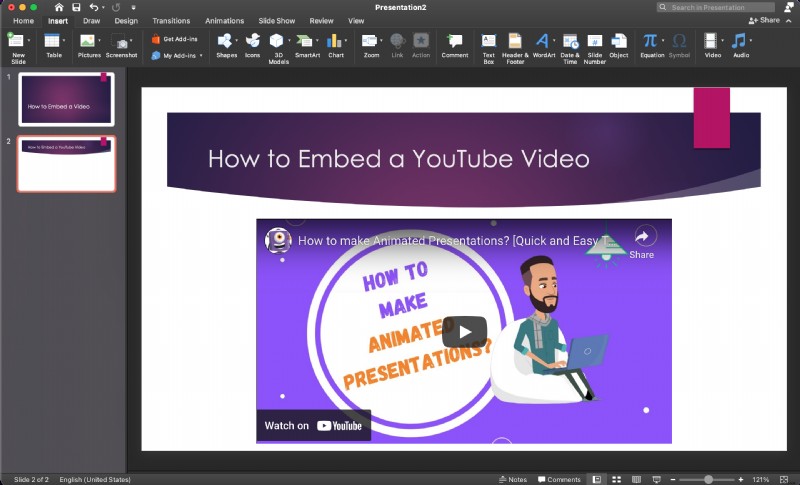Image resolution: width=800 pixels, height=485 pixels.
Task: Expand the 3D Models dropdown arrow
Action: coord(289,40)
